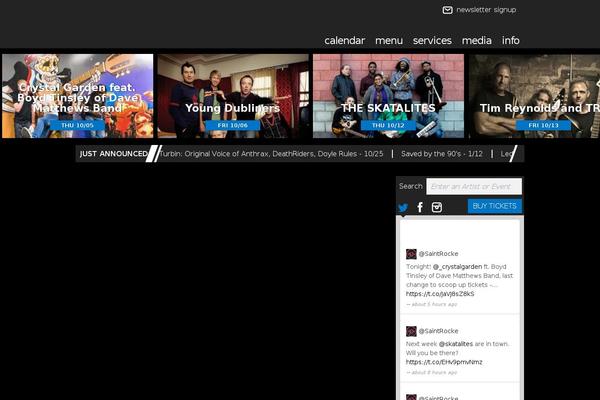Show the Instagram feed tab

coord(437,207)
